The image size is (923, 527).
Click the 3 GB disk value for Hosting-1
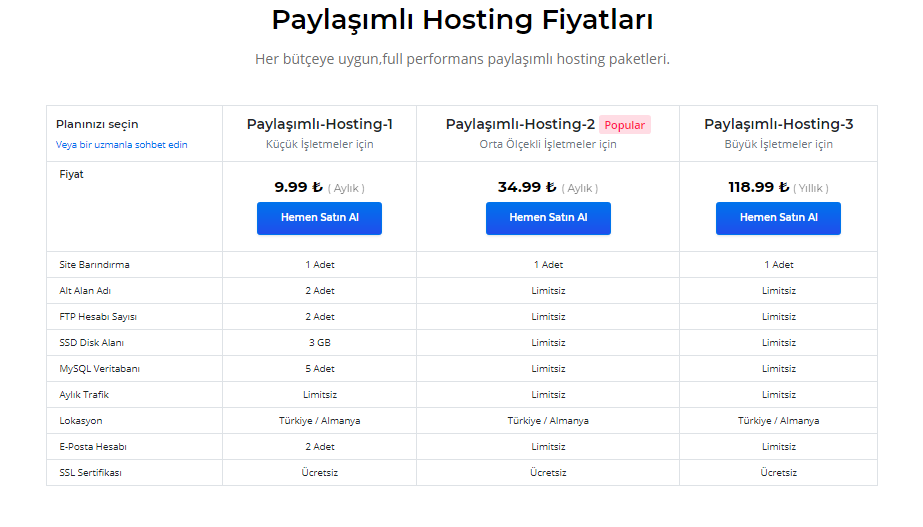pyautogui.click(x=320, y=343)
